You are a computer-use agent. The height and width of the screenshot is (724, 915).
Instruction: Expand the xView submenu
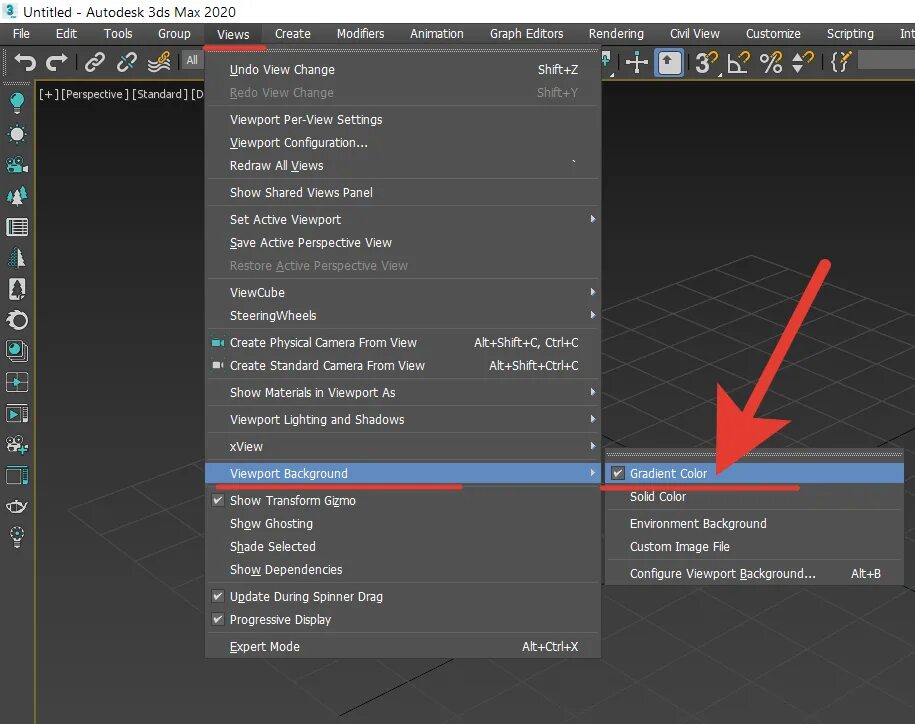[x=403, y=446]
